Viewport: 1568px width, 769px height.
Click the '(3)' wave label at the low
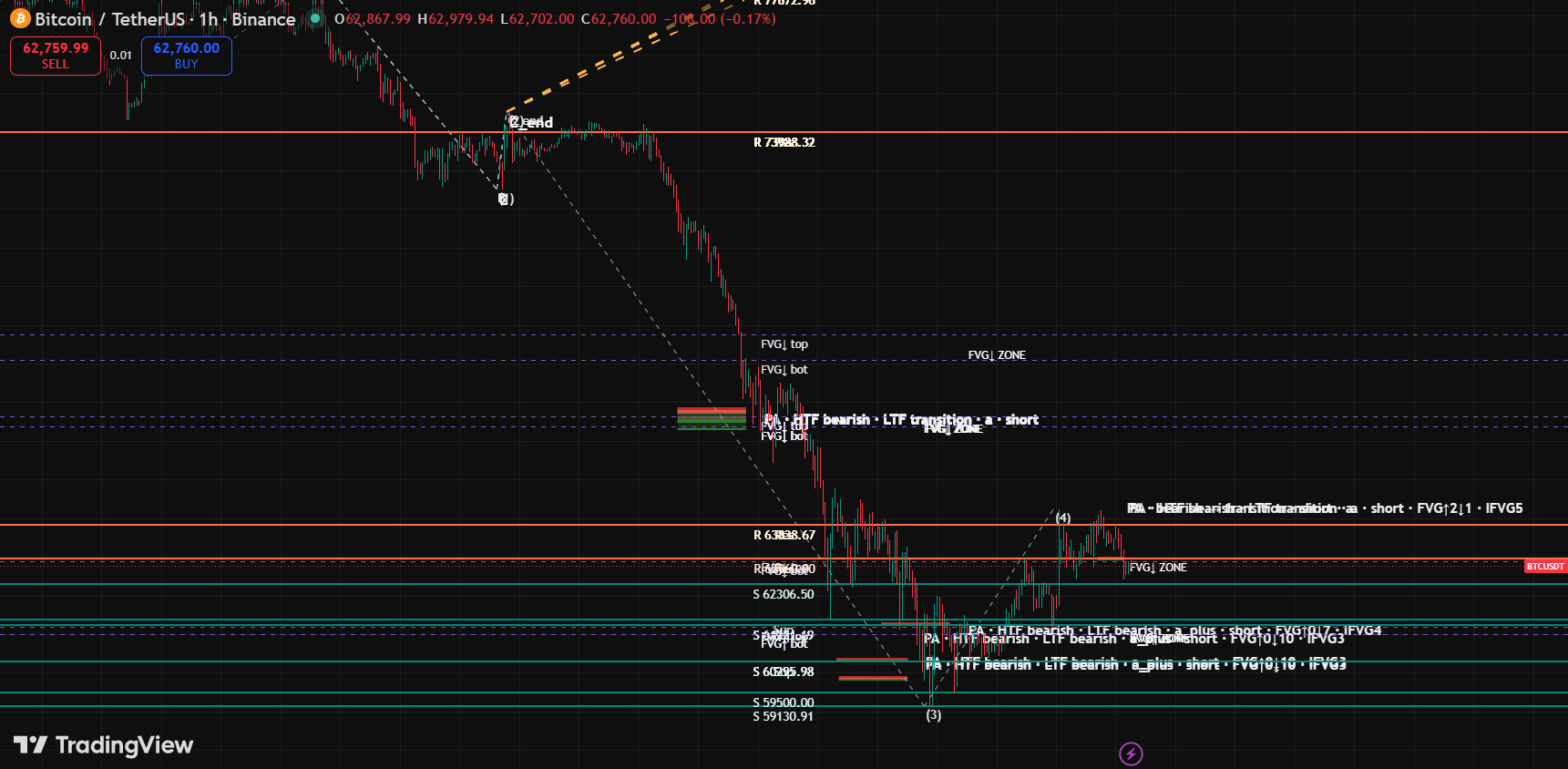click(934, 715)
